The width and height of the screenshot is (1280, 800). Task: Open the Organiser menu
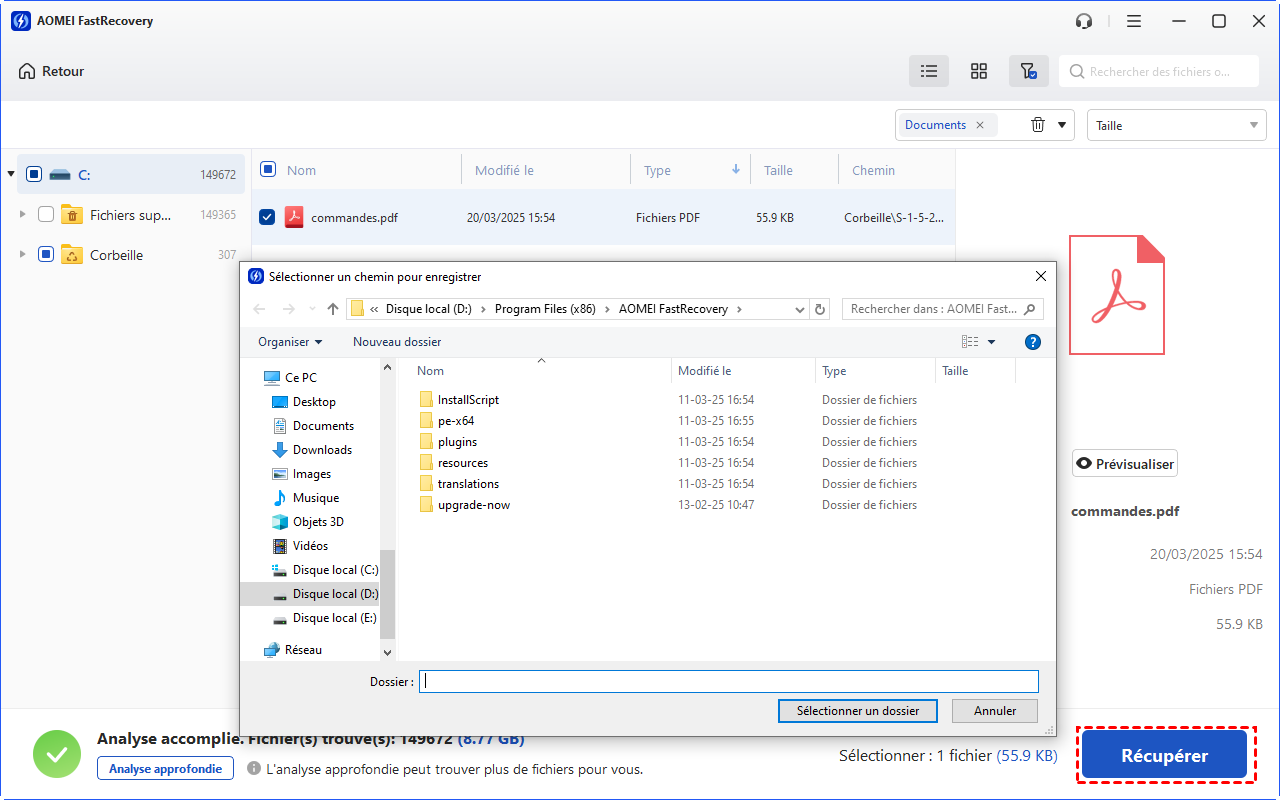(x=290, y=342)
